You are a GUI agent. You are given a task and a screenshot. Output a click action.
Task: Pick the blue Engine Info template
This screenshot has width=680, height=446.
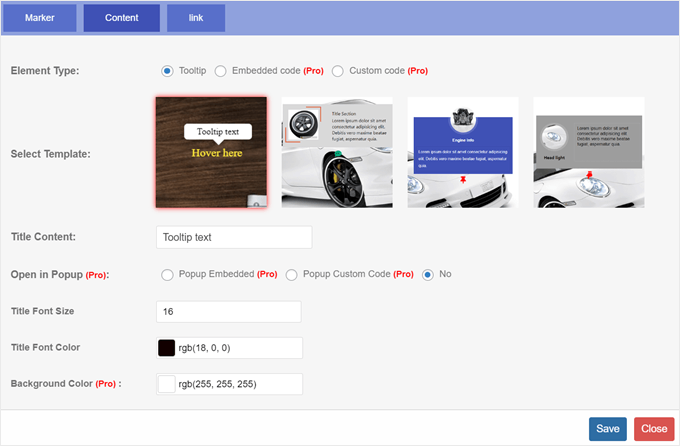click(x=463, y=152)
